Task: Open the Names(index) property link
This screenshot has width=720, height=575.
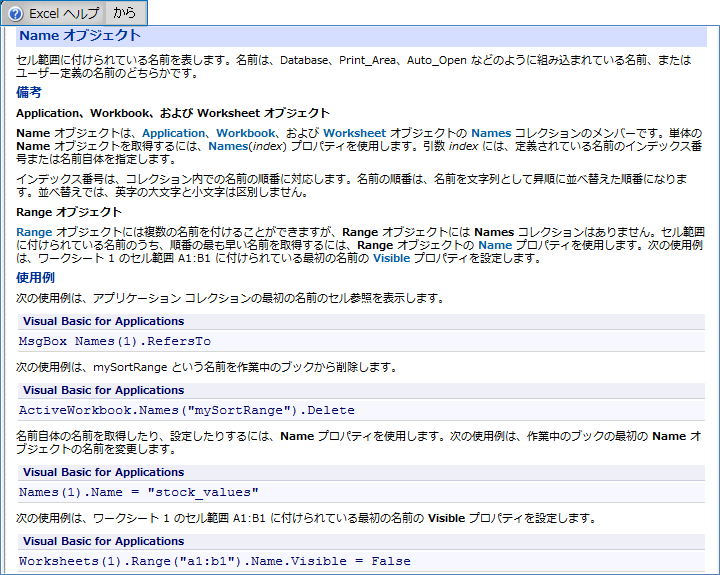Action: pos(247,146)
